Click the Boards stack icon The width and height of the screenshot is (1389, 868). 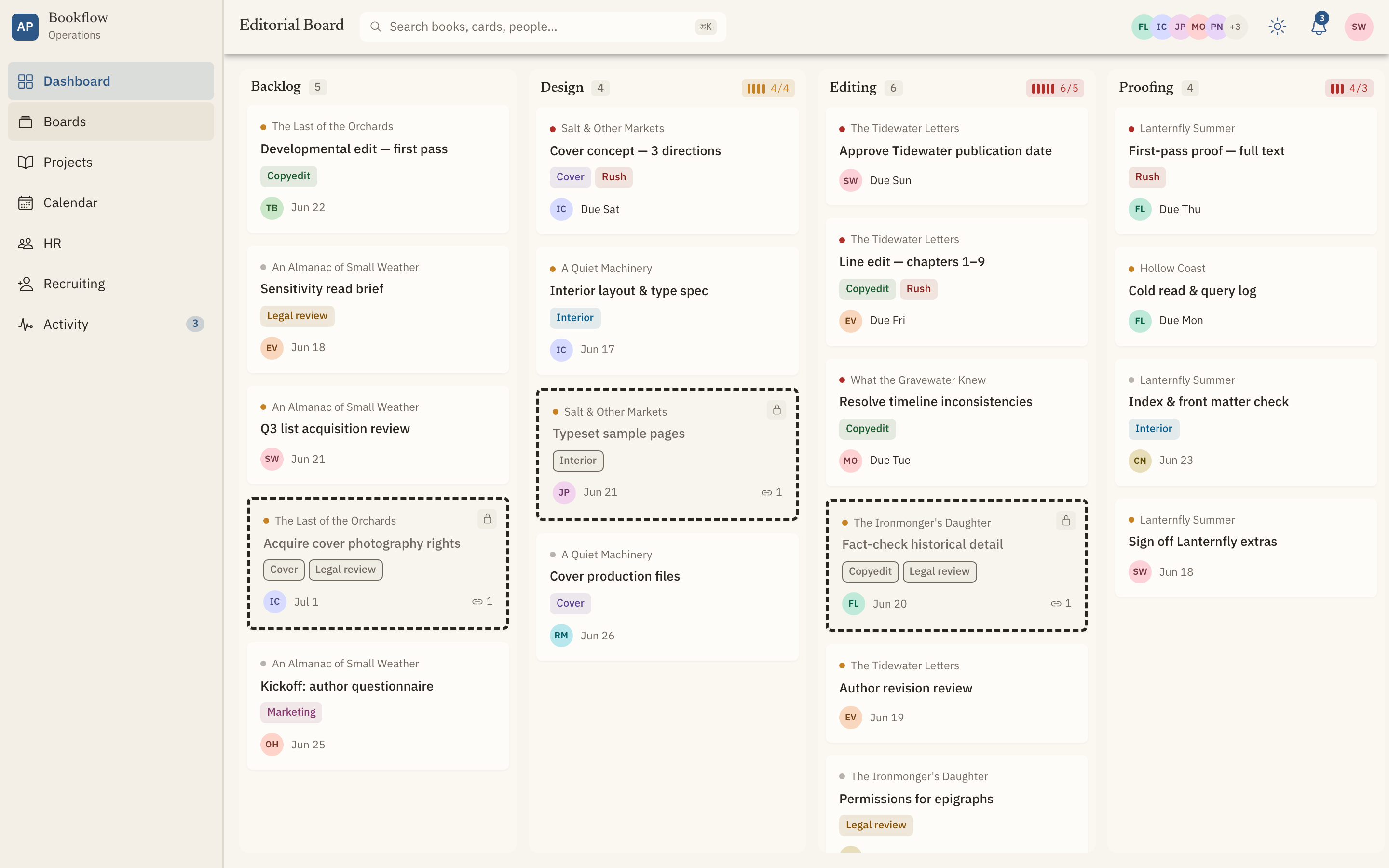25,122
